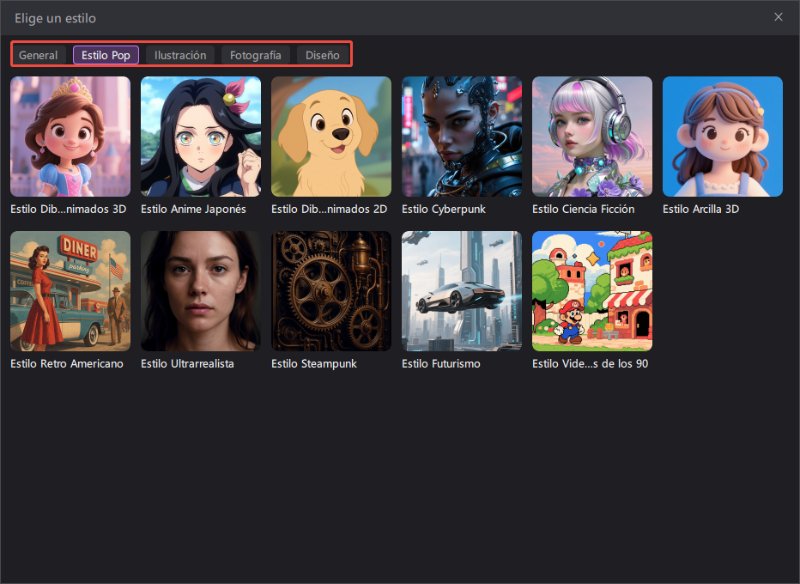This screenshot has width=800, height=584.
Task: Select the Estilo Arcilla 3D style
Action: pyautogui.click(x=722, y=135)
